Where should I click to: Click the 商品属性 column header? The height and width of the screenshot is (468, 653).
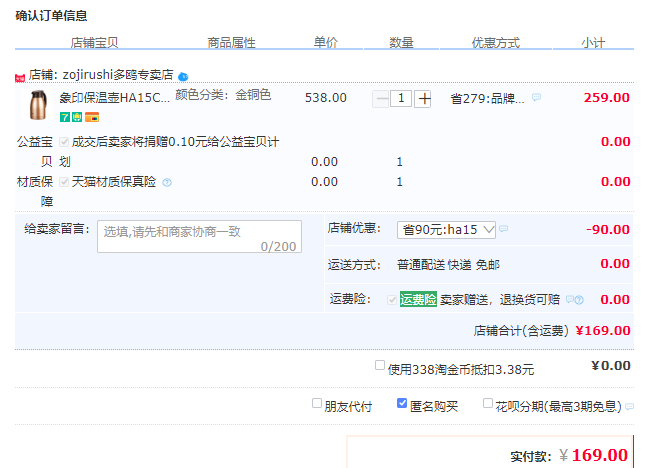[232, 42]
